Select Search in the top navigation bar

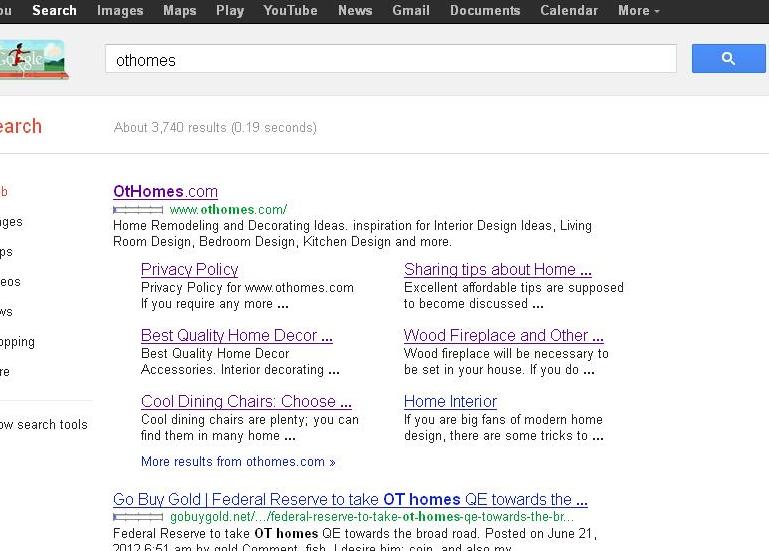click(x=54, y=10)
